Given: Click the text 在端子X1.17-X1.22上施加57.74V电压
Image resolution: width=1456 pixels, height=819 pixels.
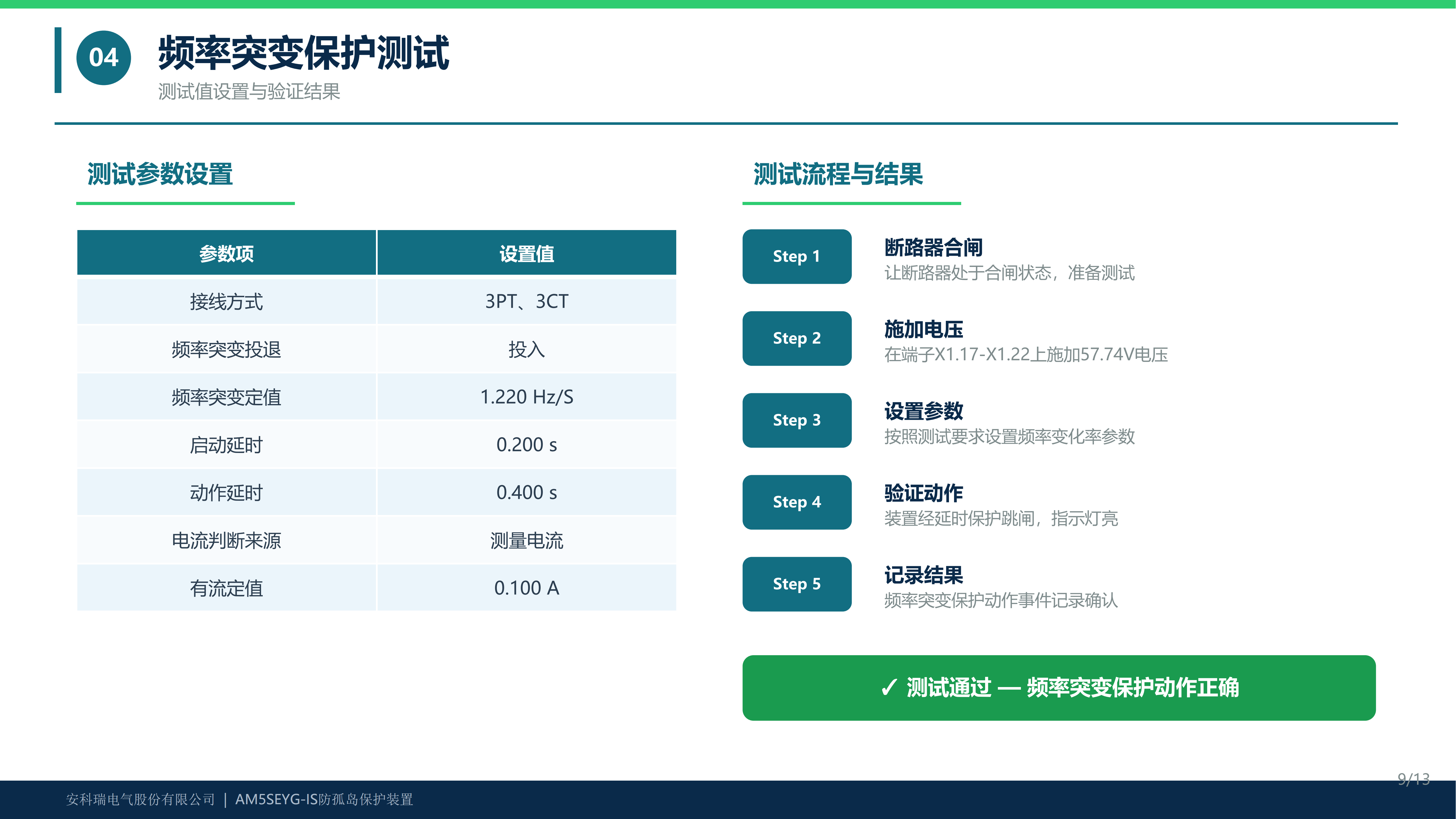Looking at the screenshot, I should click(1026, 354).
